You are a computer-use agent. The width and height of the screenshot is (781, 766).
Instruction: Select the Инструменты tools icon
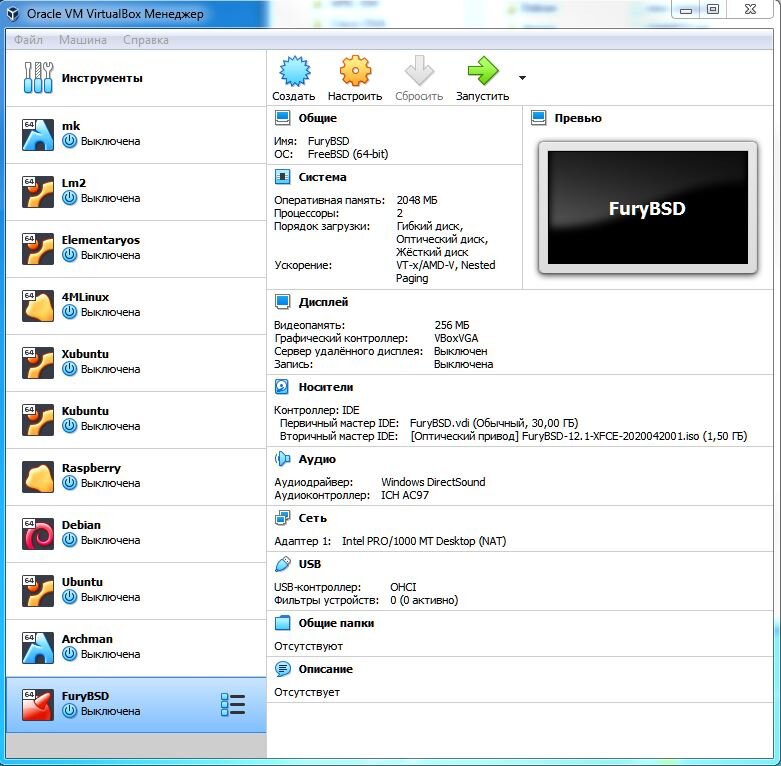[38, 78]
